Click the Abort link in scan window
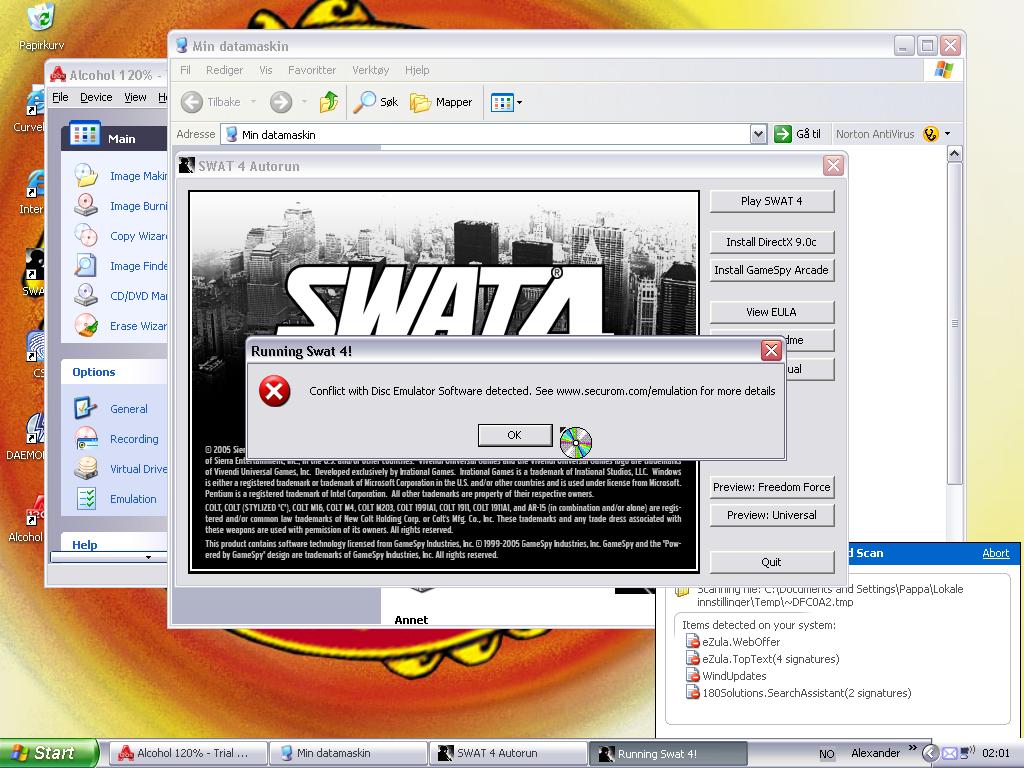The image size is (1024, 768). 995,553
